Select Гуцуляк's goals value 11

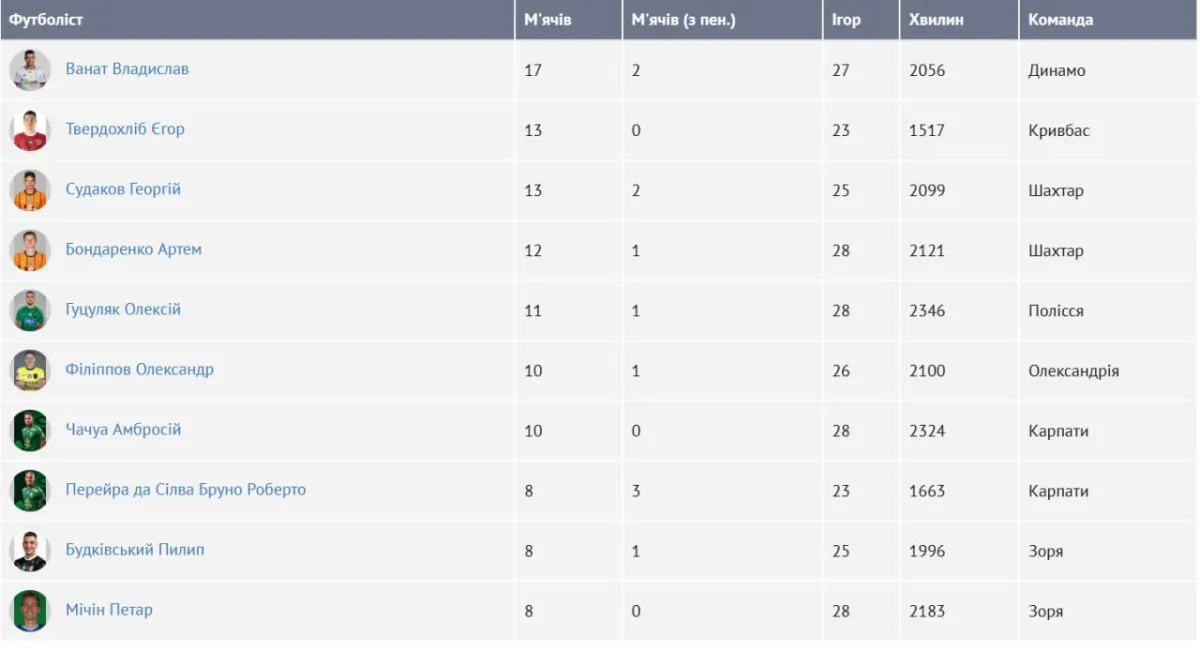(533, 311)
